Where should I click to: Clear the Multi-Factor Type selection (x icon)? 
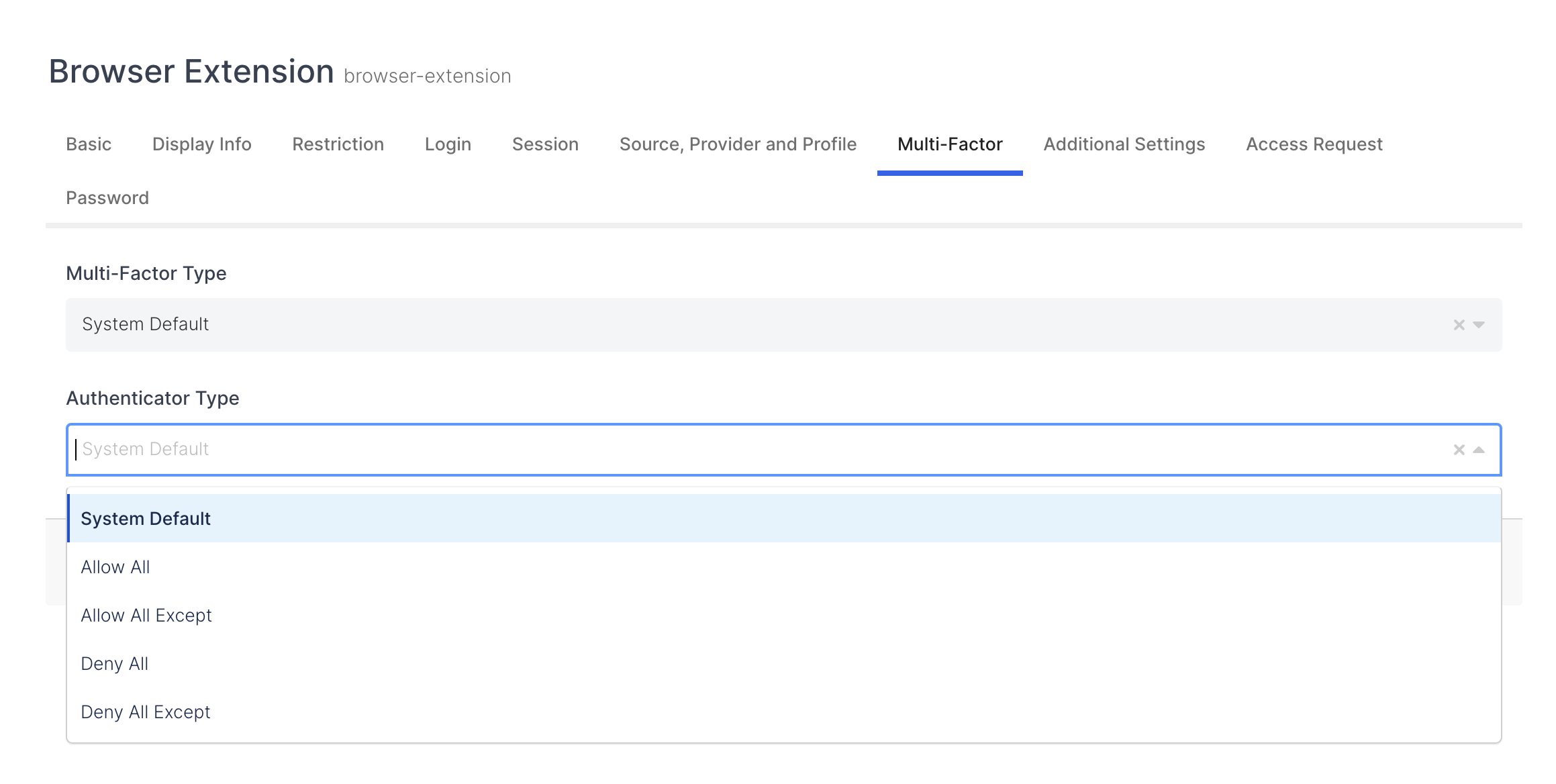click(x=1459, y=325)
